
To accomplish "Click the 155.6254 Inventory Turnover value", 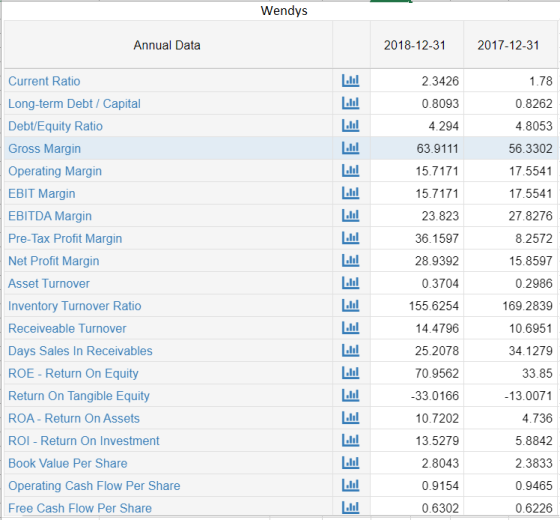I will click(x=434, y=306).
